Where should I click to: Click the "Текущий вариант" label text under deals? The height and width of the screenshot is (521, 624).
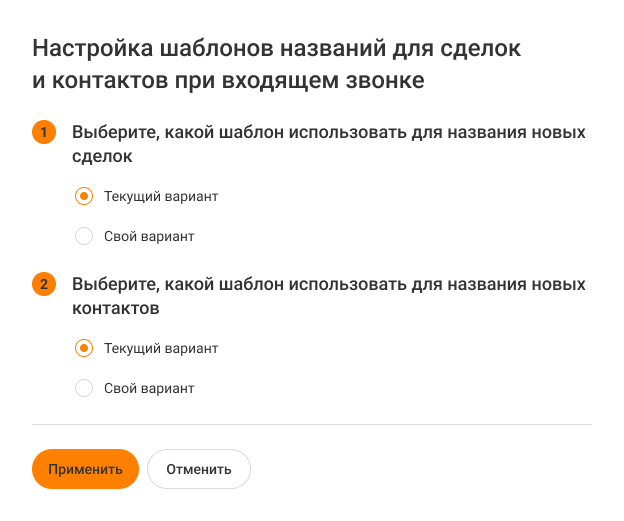161,197
